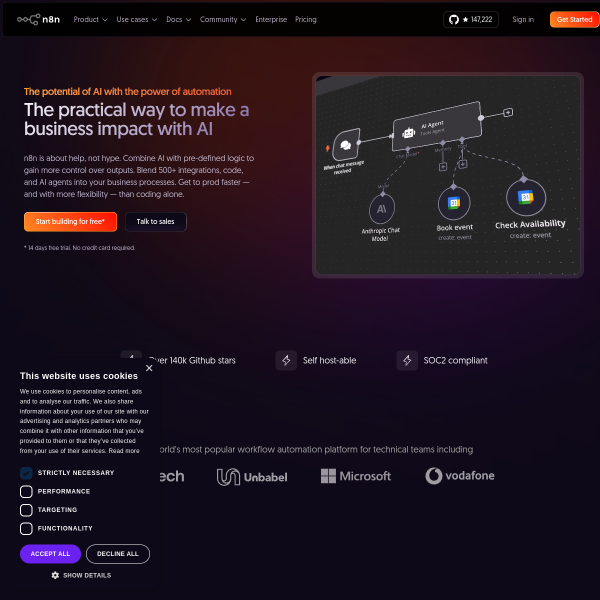Image resolution: width=600 pixels, height=600 pixels.
Task: Select the chat message trigger node icon
Action: 346,145
